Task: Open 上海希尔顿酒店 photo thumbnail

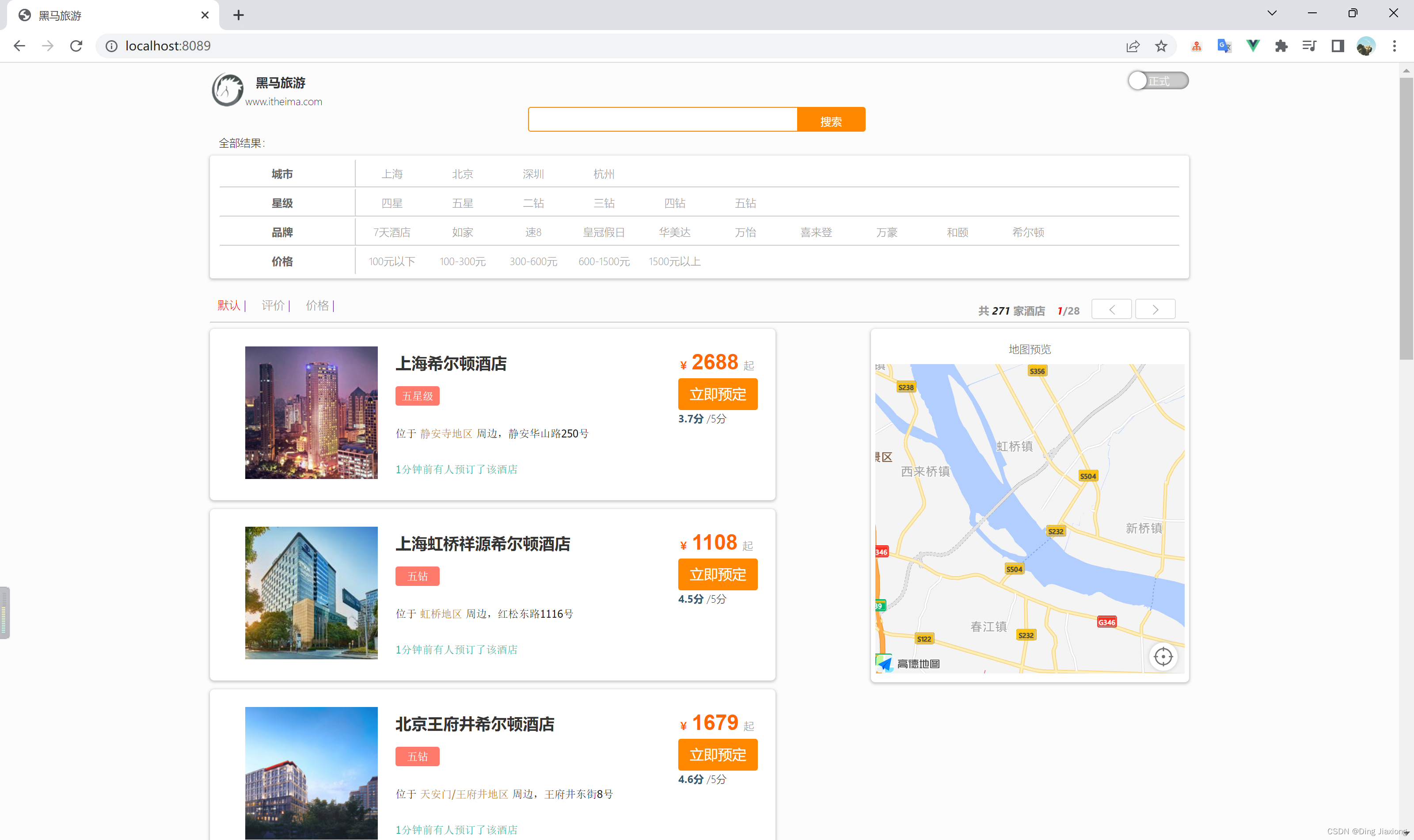Action: (312, 413)
